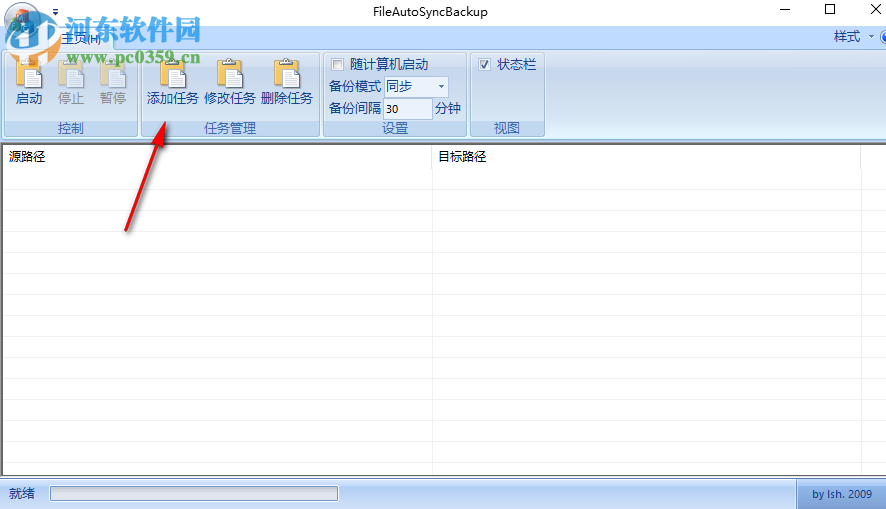Close the FileAutoSyncBackup window

(875, 10)
